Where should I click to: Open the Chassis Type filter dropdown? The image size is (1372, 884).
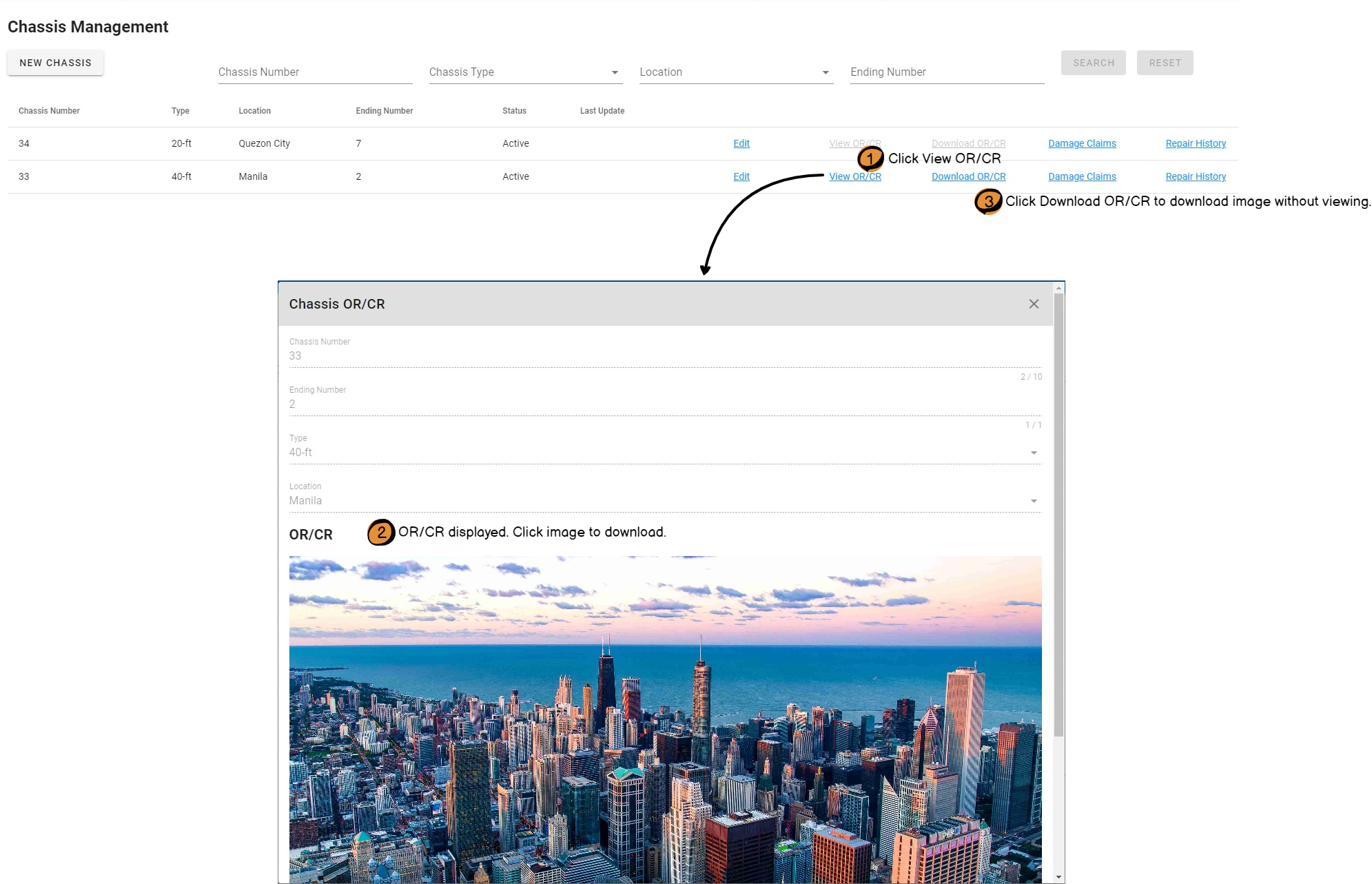525,72
